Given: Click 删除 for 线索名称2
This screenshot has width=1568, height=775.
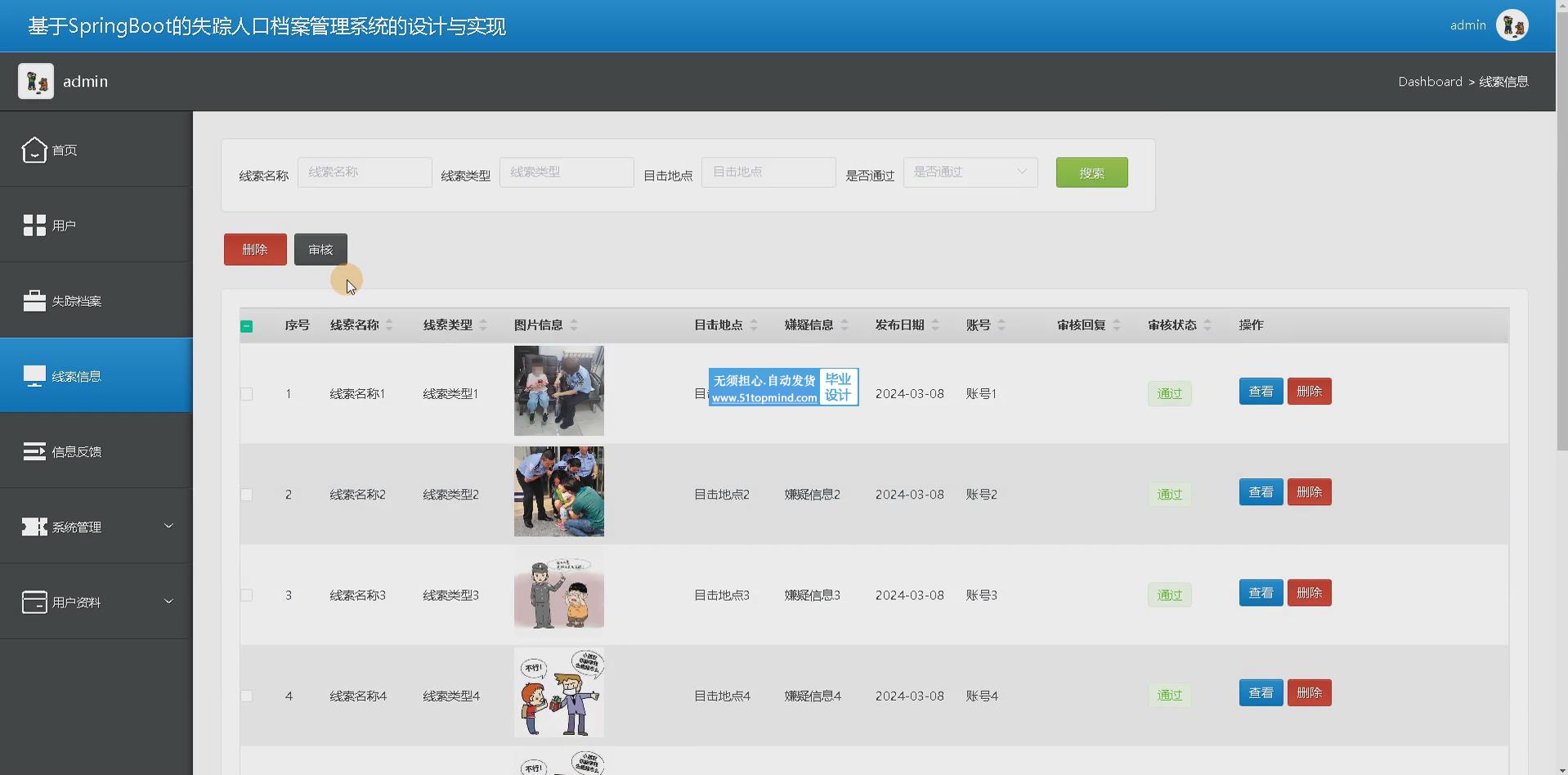Looking at the screenshot, I should (1309, 492).
